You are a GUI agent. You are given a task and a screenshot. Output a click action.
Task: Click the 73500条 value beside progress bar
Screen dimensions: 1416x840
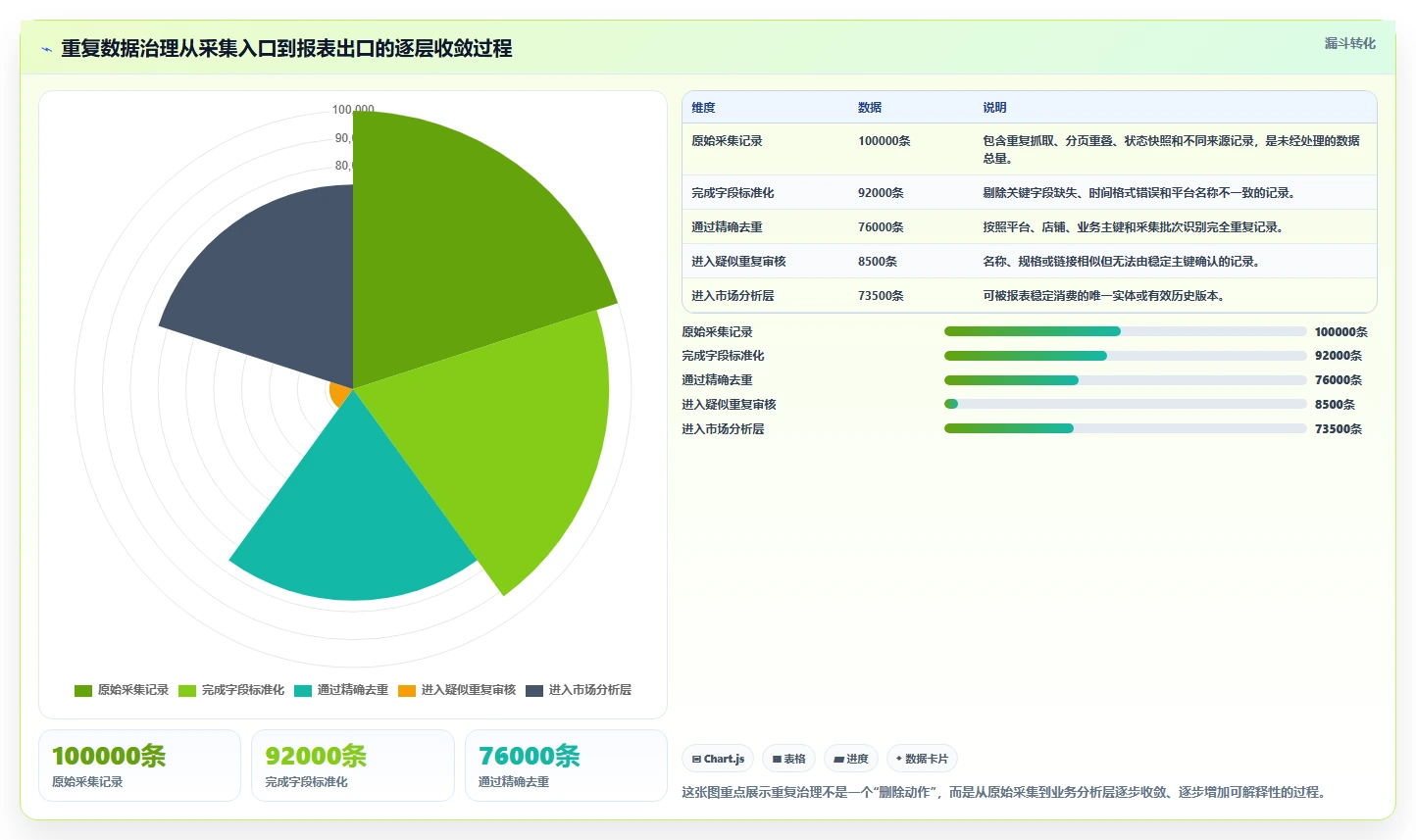pyautogui.click(x=1338, y=429)
